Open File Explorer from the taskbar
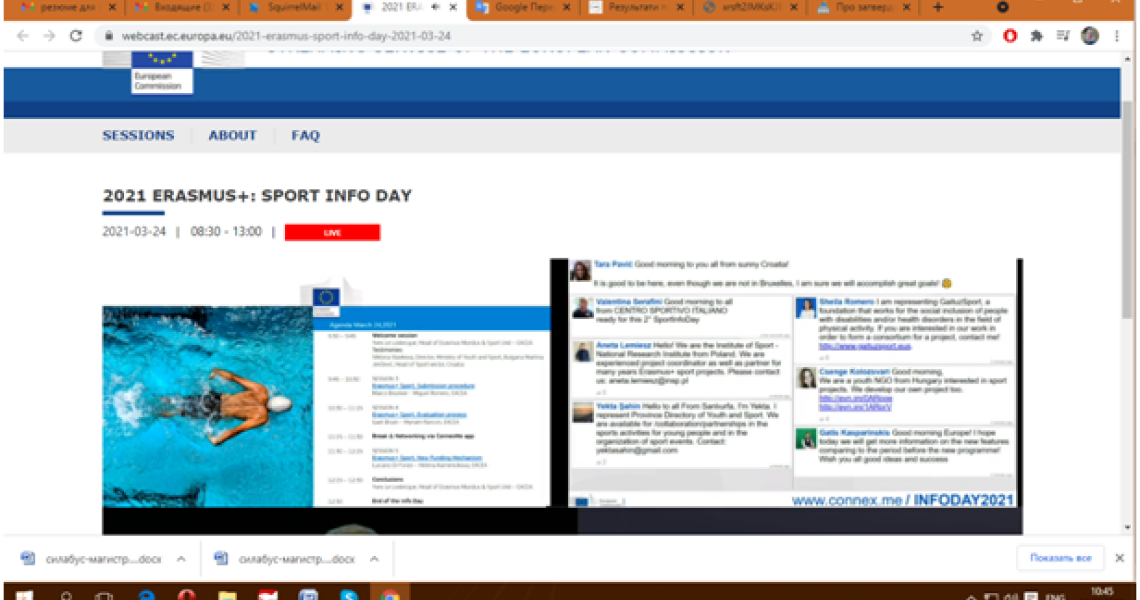This screenshot has width=1140, height=600. click(227, 594)
